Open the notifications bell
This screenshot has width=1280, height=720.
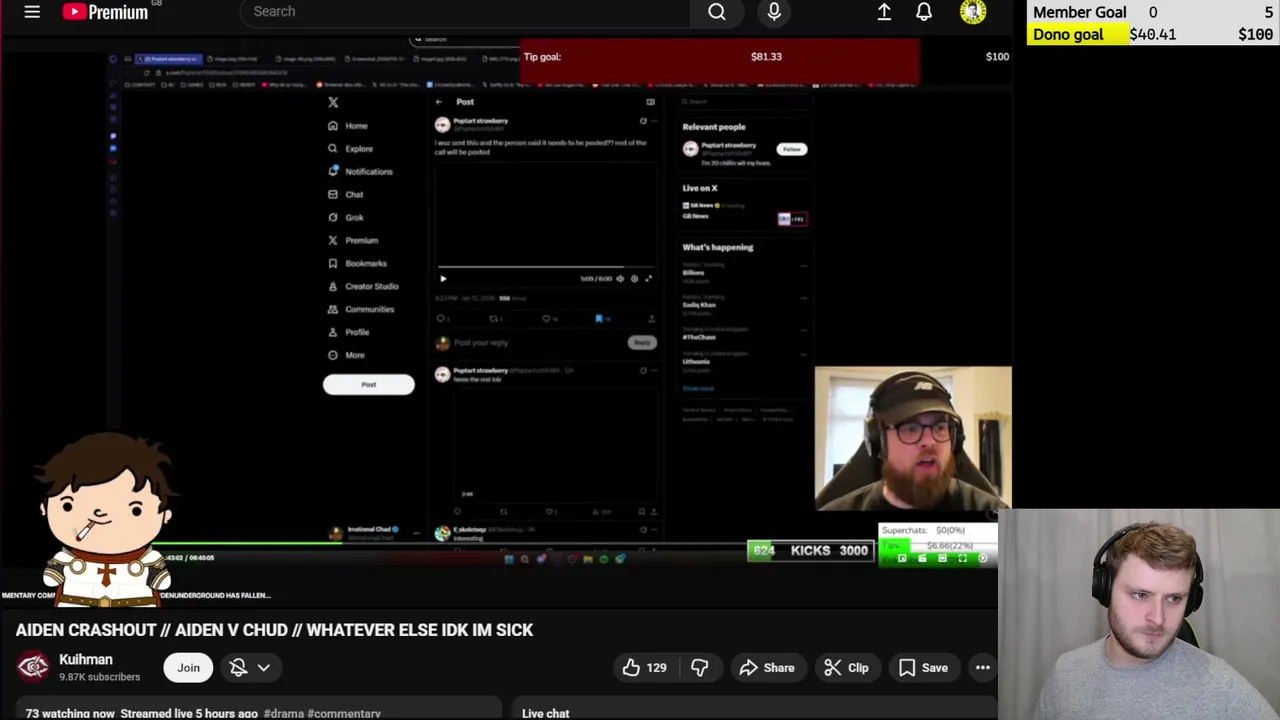[x=924, y=12]
